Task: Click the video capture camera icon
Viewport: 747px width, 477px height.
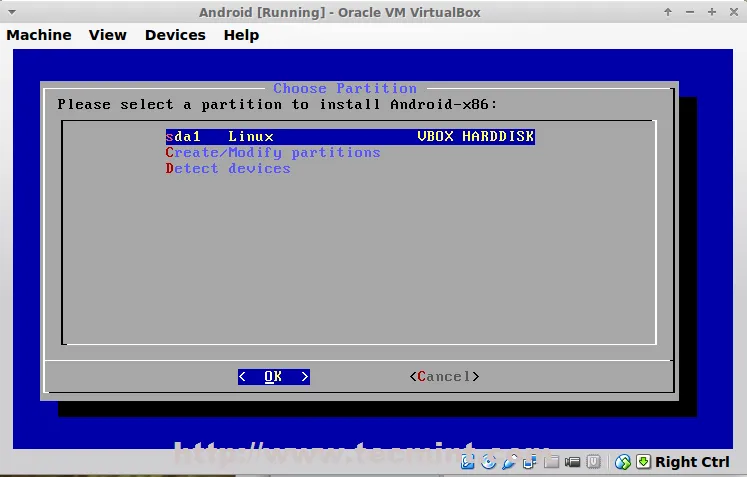Action: 572,462
